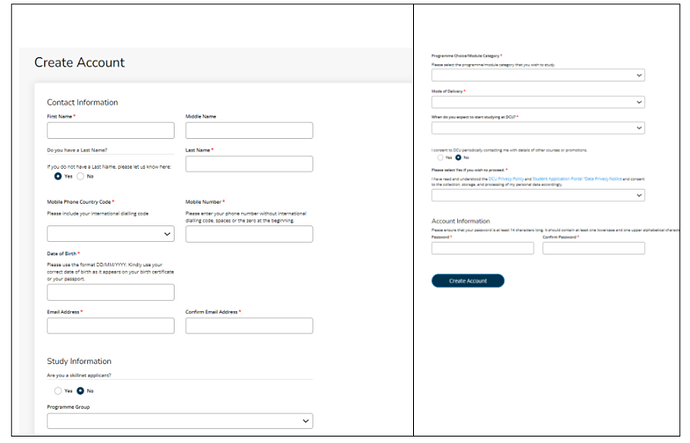Select No for having a Last Name
The width and height of the screenshot is (690, 443).
click(81, 176)
